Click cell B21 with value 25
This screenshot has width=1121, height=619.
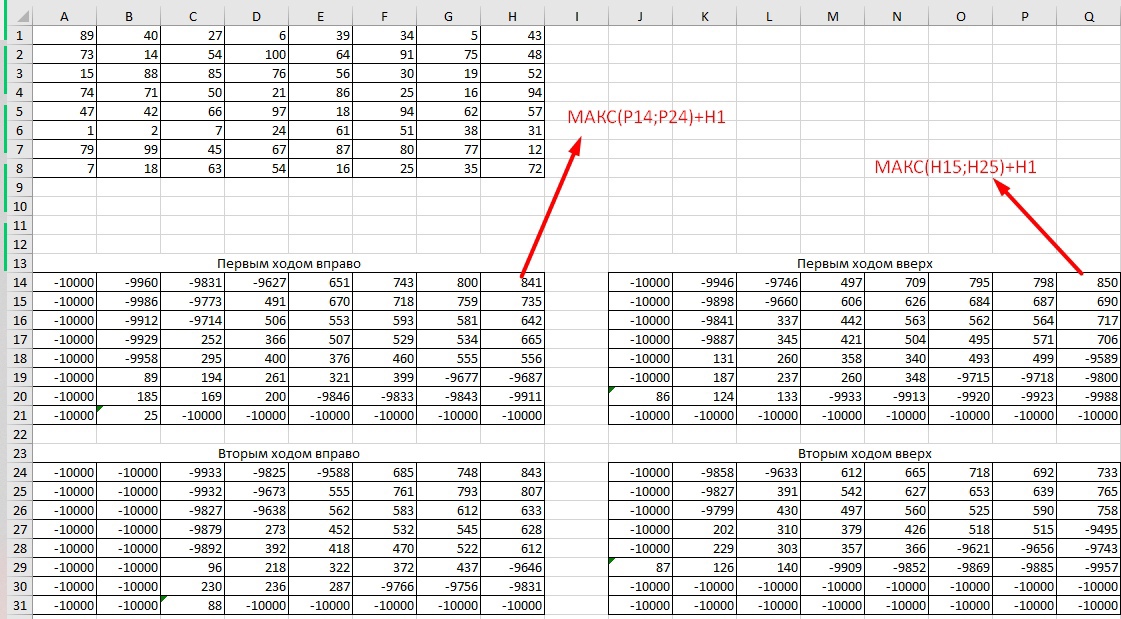point(129,416)
